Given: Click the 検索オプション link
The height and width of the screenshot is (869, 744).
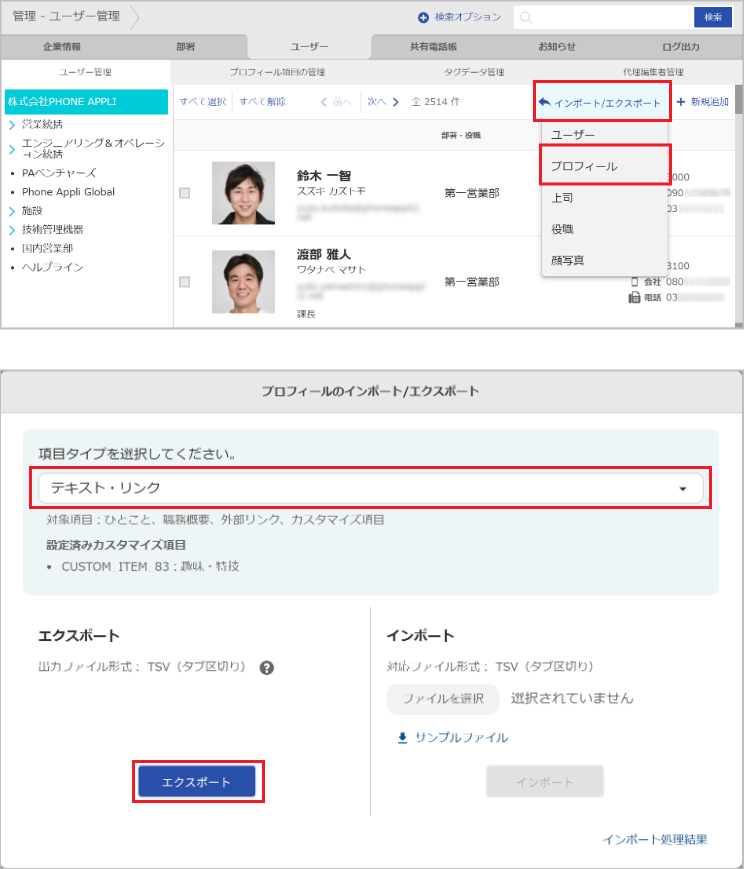Looking at the screenshot, I should (467, 17).
